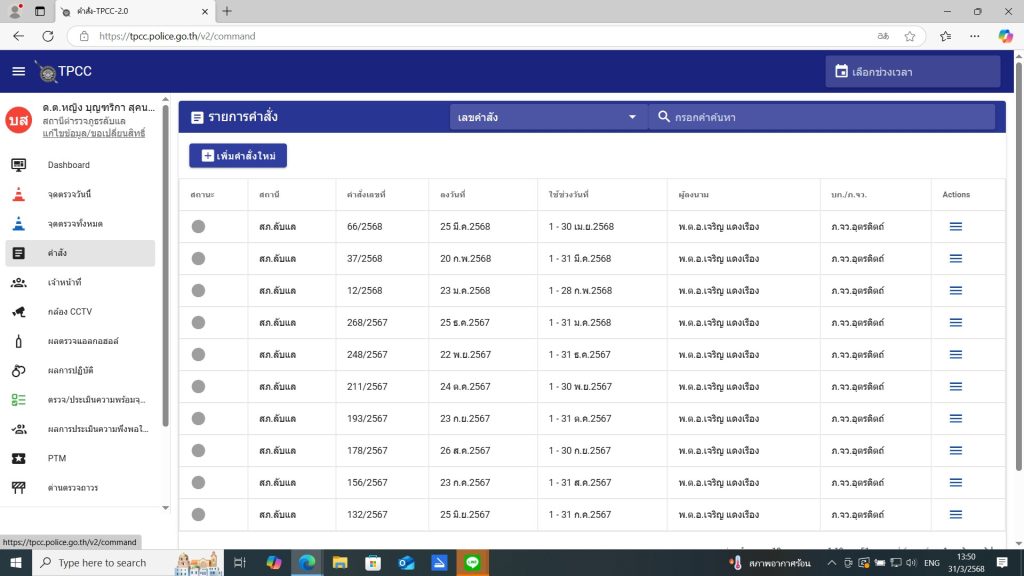Click the เพิ่มคำสั่งใหม่ button
Screen dimensions: 1024x576
click(x=238, y=156)
